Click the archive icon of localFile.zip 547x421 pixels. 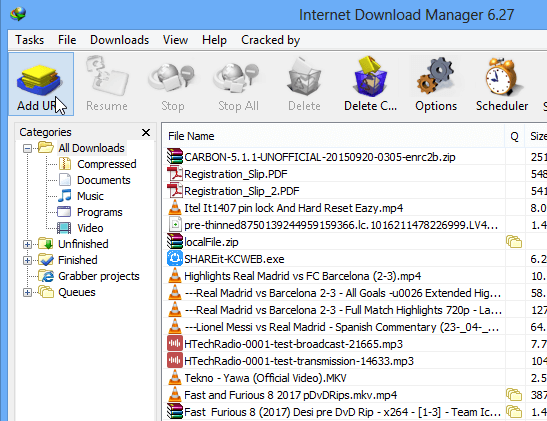click(x=175, y=242)
